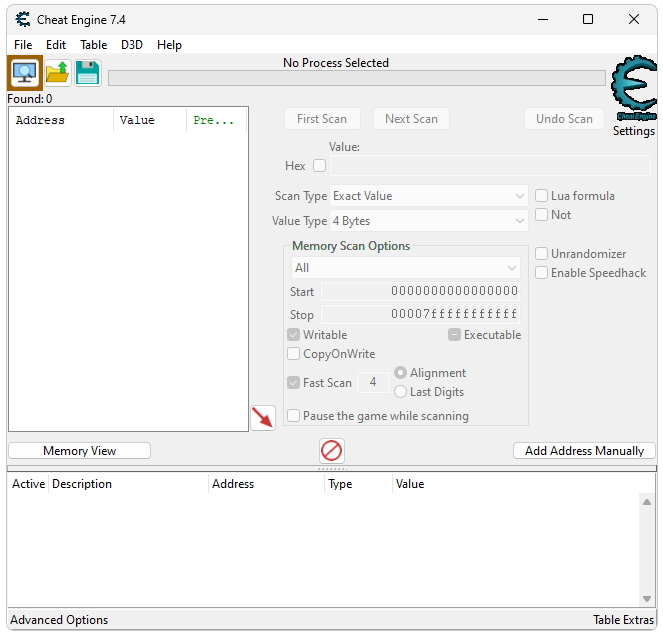Image resolution: width=663 pixels, height=638 pixels.
Task: Open the D3D menu
Action: [132, 45]
